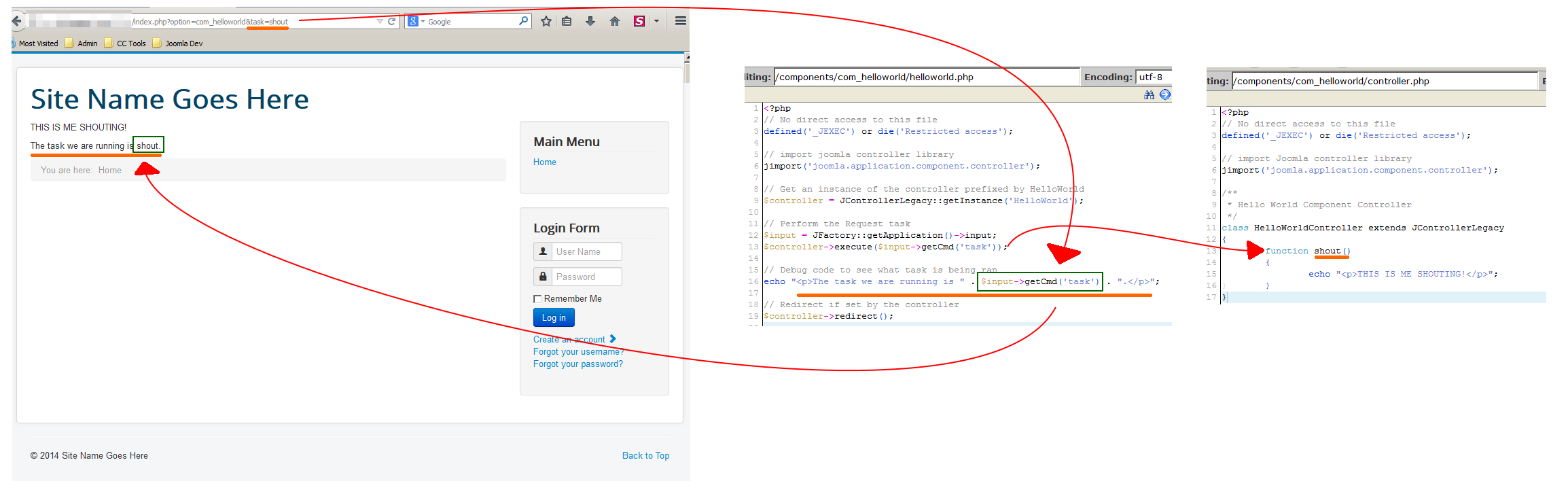Reload the page with the refresh icon
The image size is (1568, 492).
392,21
